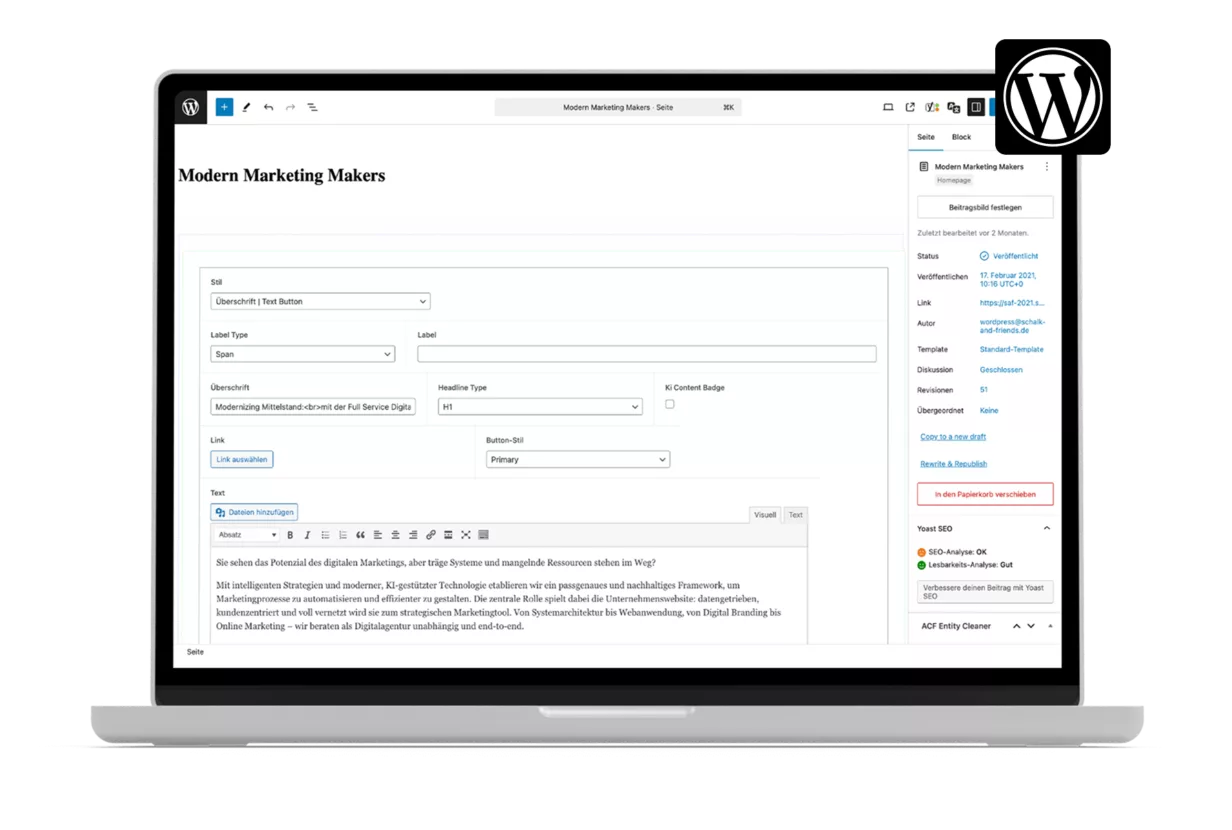Toggle the settings sidebar panel icon
This screenshot has height=830, width=1232.
point(976,107)
